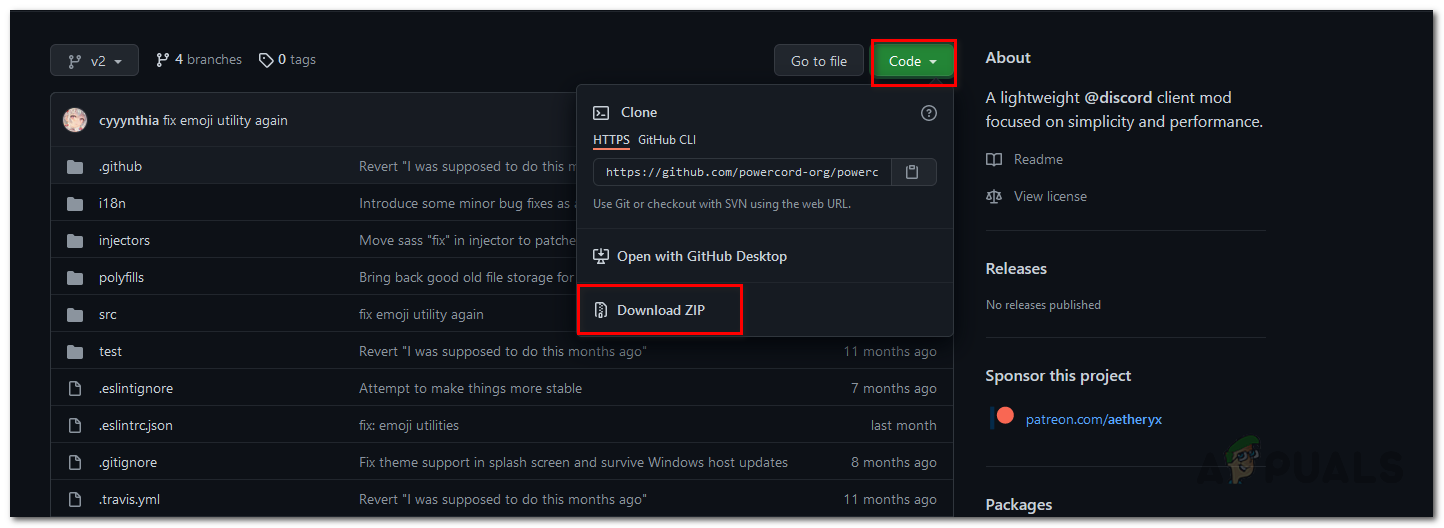Viewport: 1444px width, 528px height.
Task: Open the .gitignore file
Action: [x=128, y=462]
